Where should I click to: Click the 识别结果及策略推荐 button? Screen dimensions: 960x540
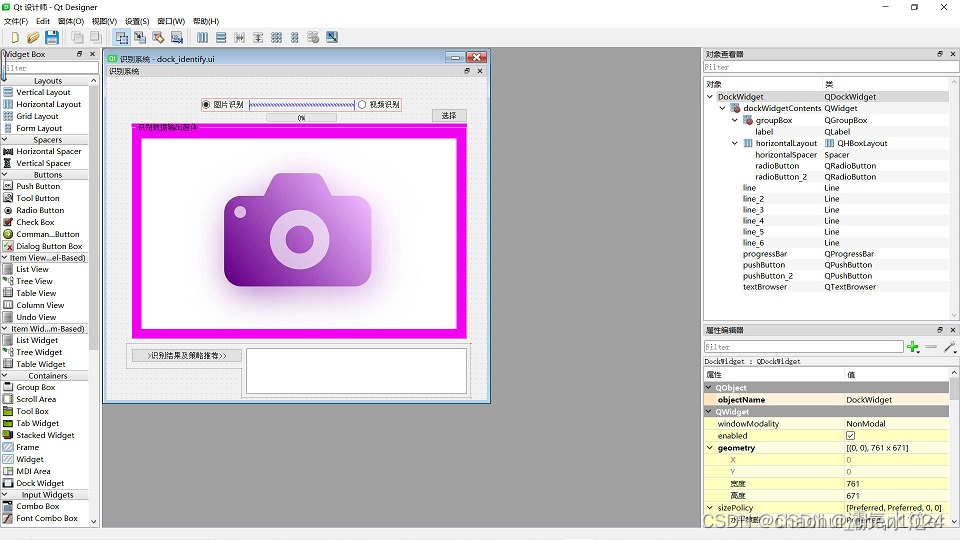[187, 356]
